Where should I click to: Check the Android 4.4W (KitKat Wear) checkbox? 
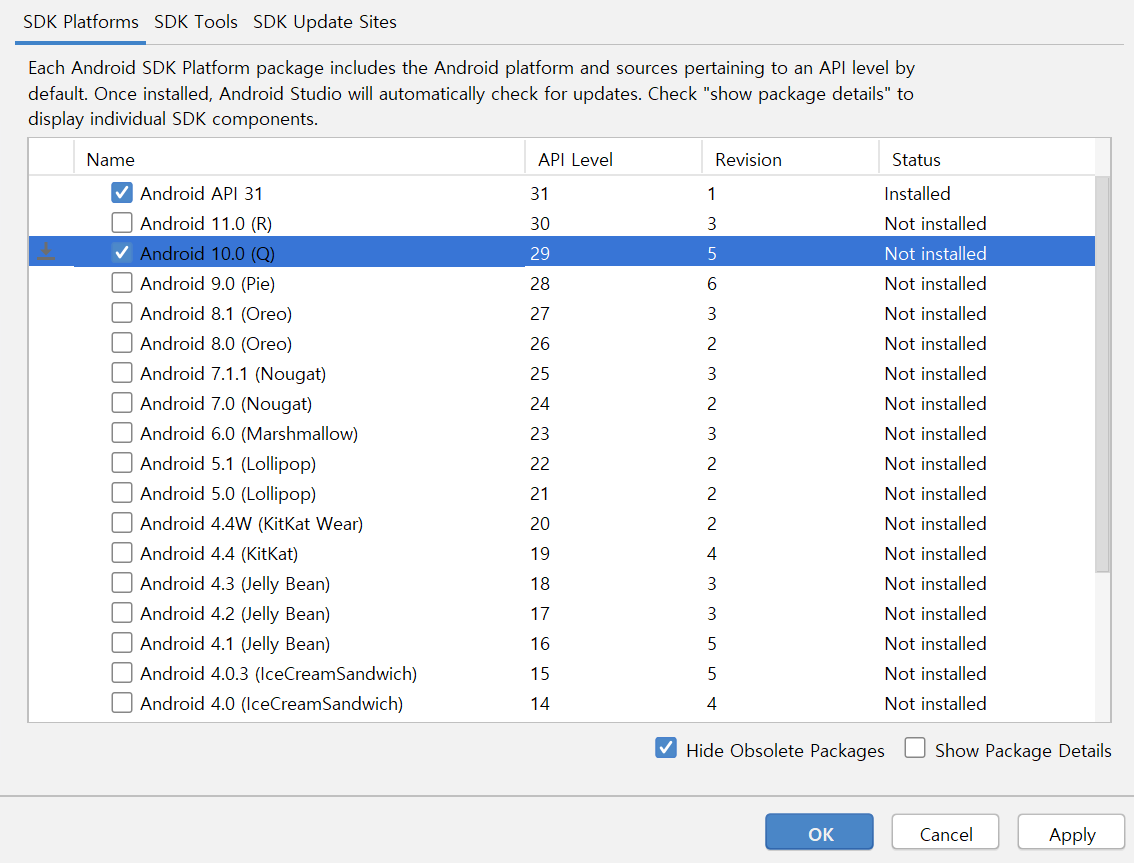click(122, 523)
